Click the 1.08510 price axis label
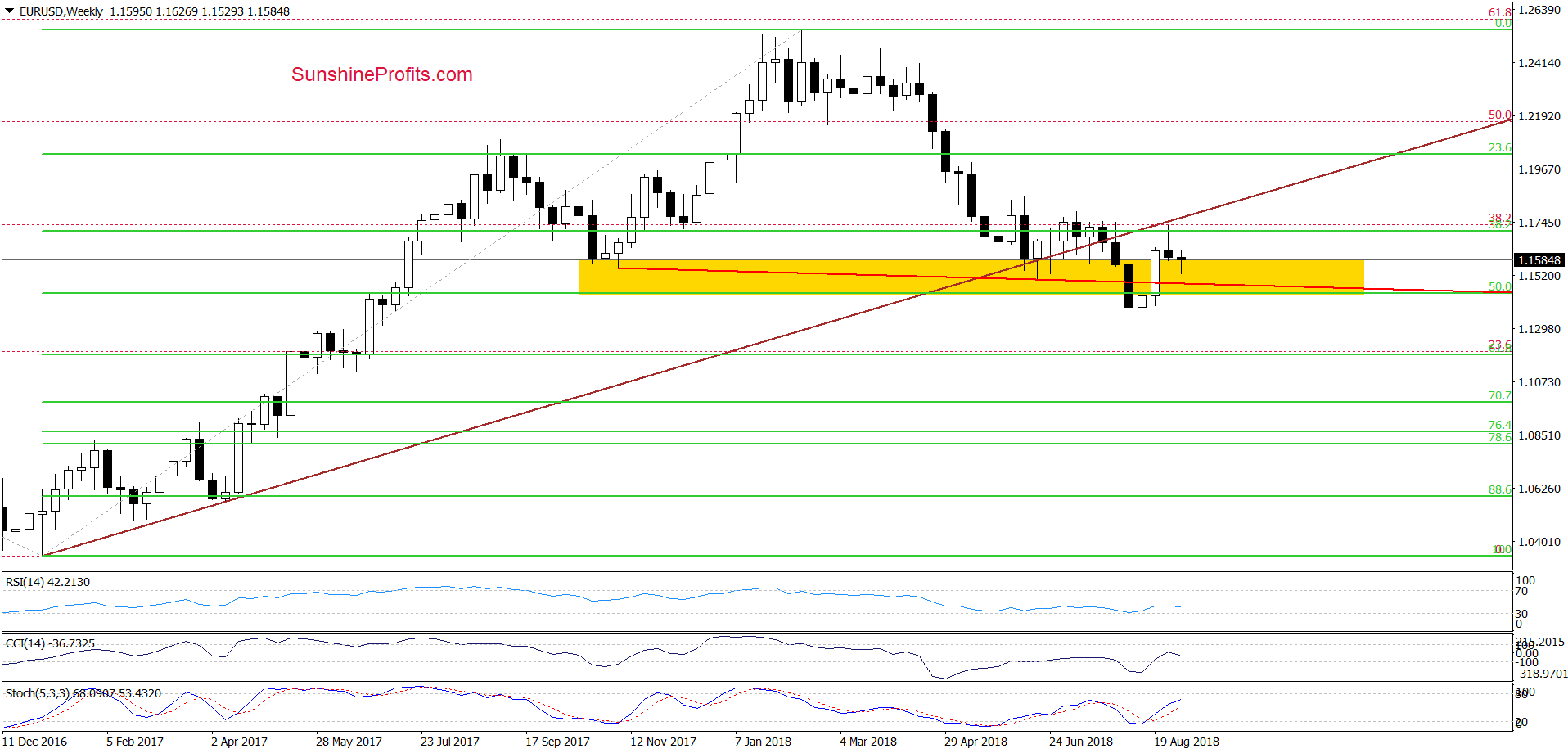1568x753 pixels. click(x=1539, y=435)
